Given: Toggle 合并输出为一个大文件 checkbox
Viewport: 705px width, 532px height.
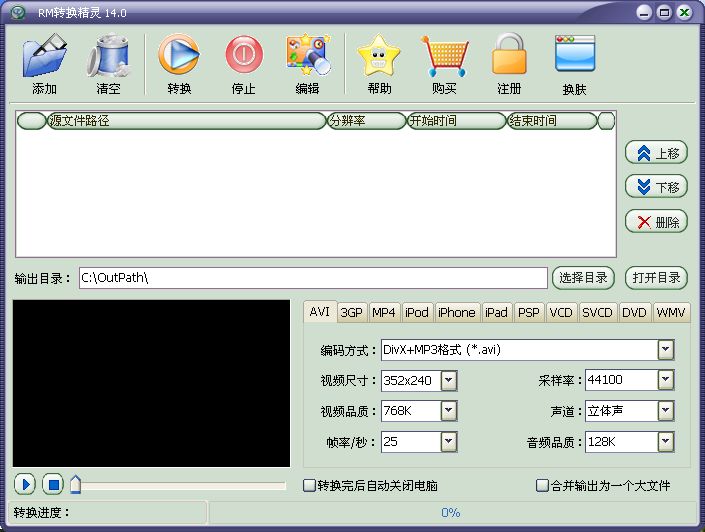Looking at the screenshot, I should pyautogui.click(x=543, y=486).
